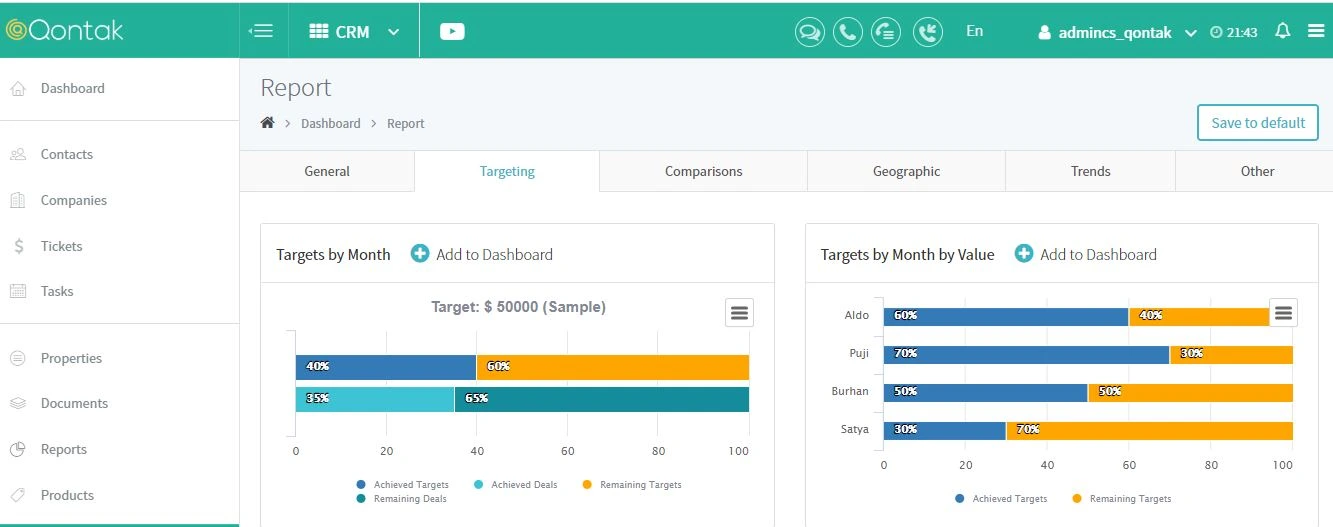The image size is (1333, 527).
Task: Click the home icon in breadcrumb
Action: coord(267,123)
